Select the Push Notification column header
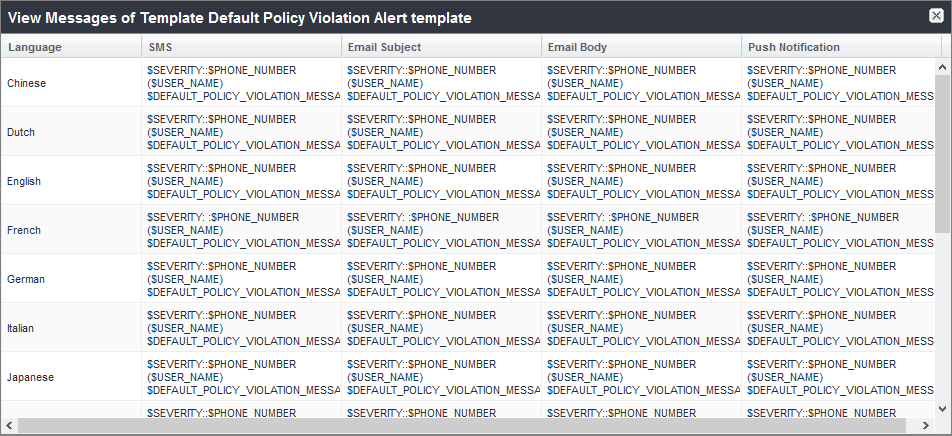 point(794,47)
